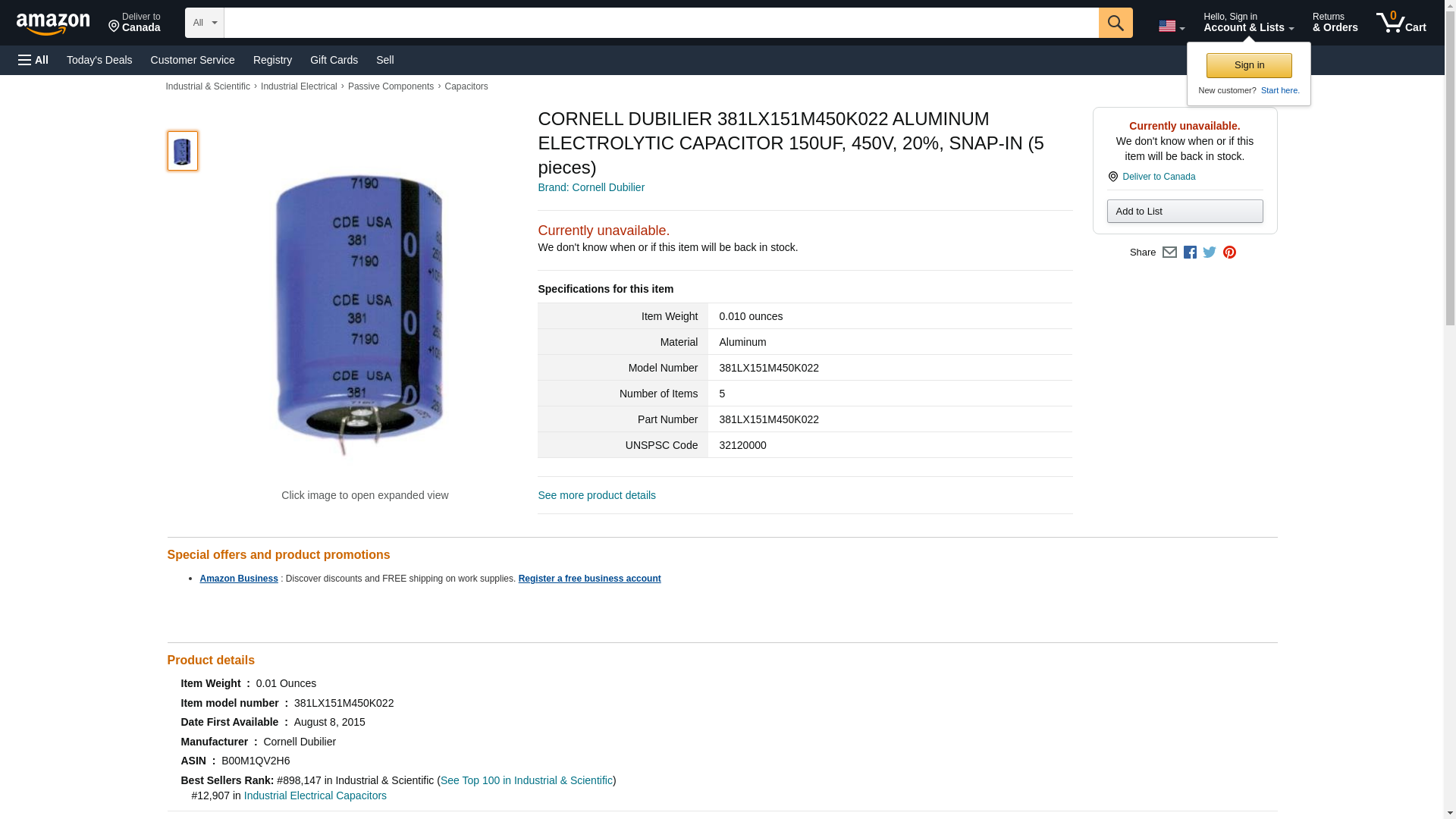The image size is (1456, 819).
Task: Open the language flag dropdown
Action: click(x=1171, y=27)
